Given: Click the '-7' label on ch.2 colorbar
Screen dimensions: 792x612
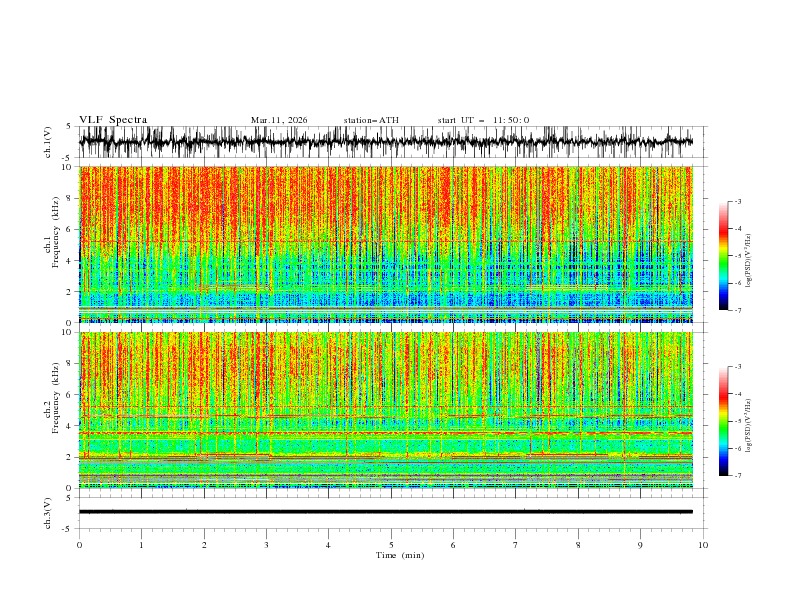Looking at the screenshot, I should pos(738,476).
